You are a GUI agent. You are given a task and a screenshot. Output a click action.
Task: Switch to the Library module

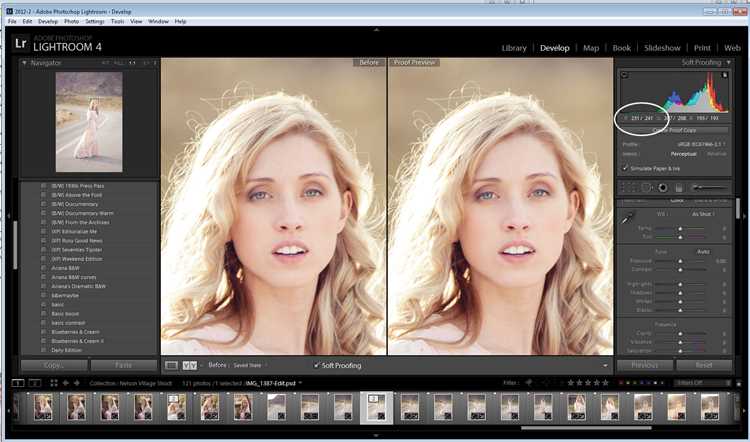click(514, 48)
